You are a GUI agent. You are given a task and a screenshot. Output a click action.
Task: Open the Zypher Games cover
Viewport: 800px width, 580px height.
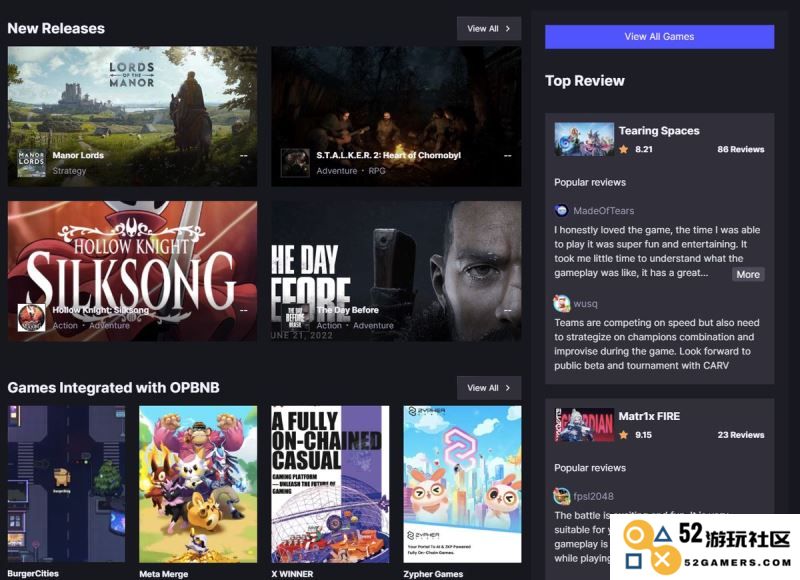pos(462,484)
